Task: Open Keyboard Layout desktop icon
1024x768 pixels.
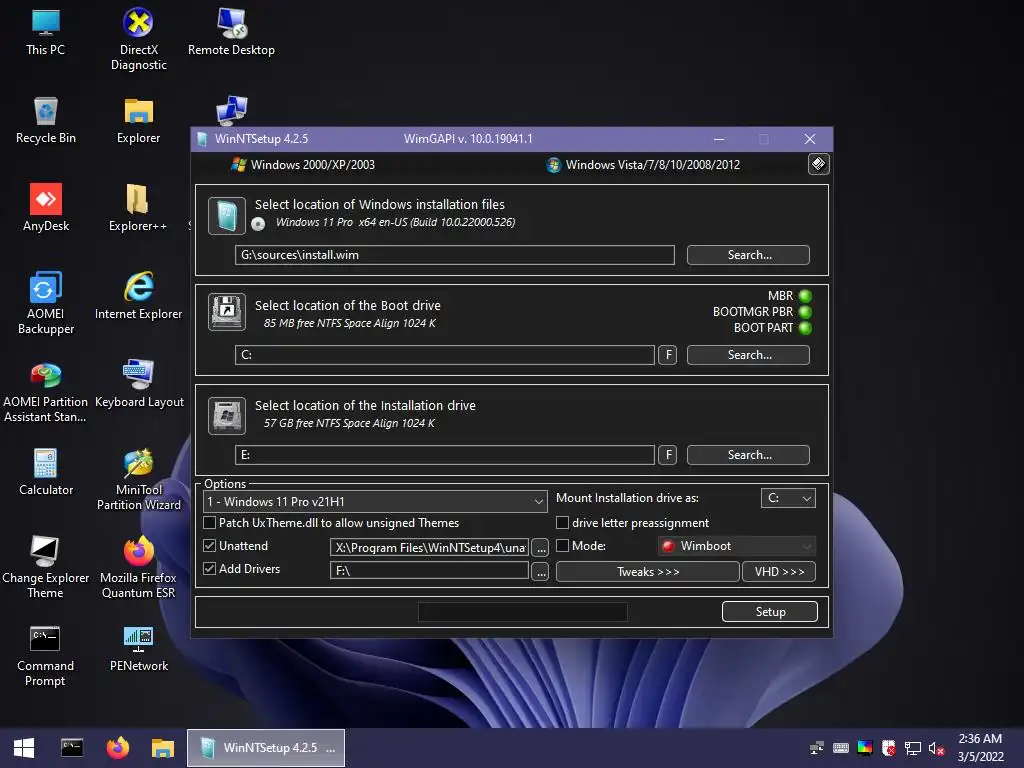Action: (139, 384)
